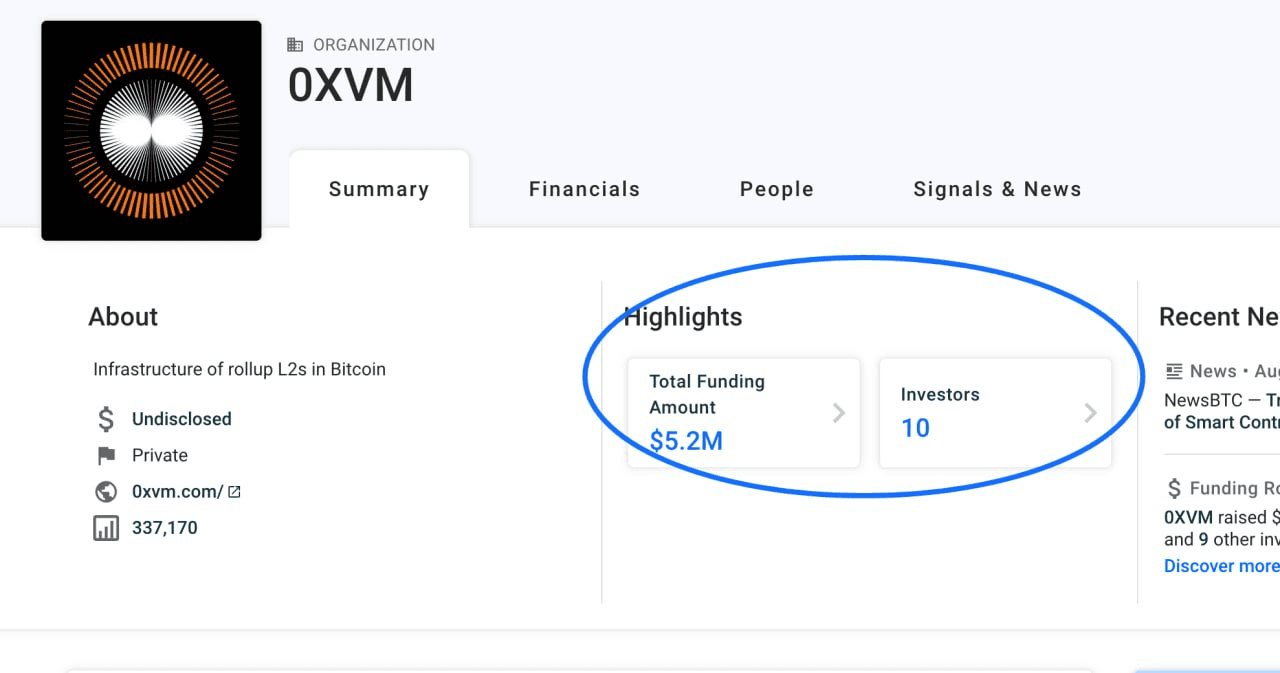Expand the Total Funding Amount chevron
The width and height of the screenshot is (1280, 673).
(839, 413)
